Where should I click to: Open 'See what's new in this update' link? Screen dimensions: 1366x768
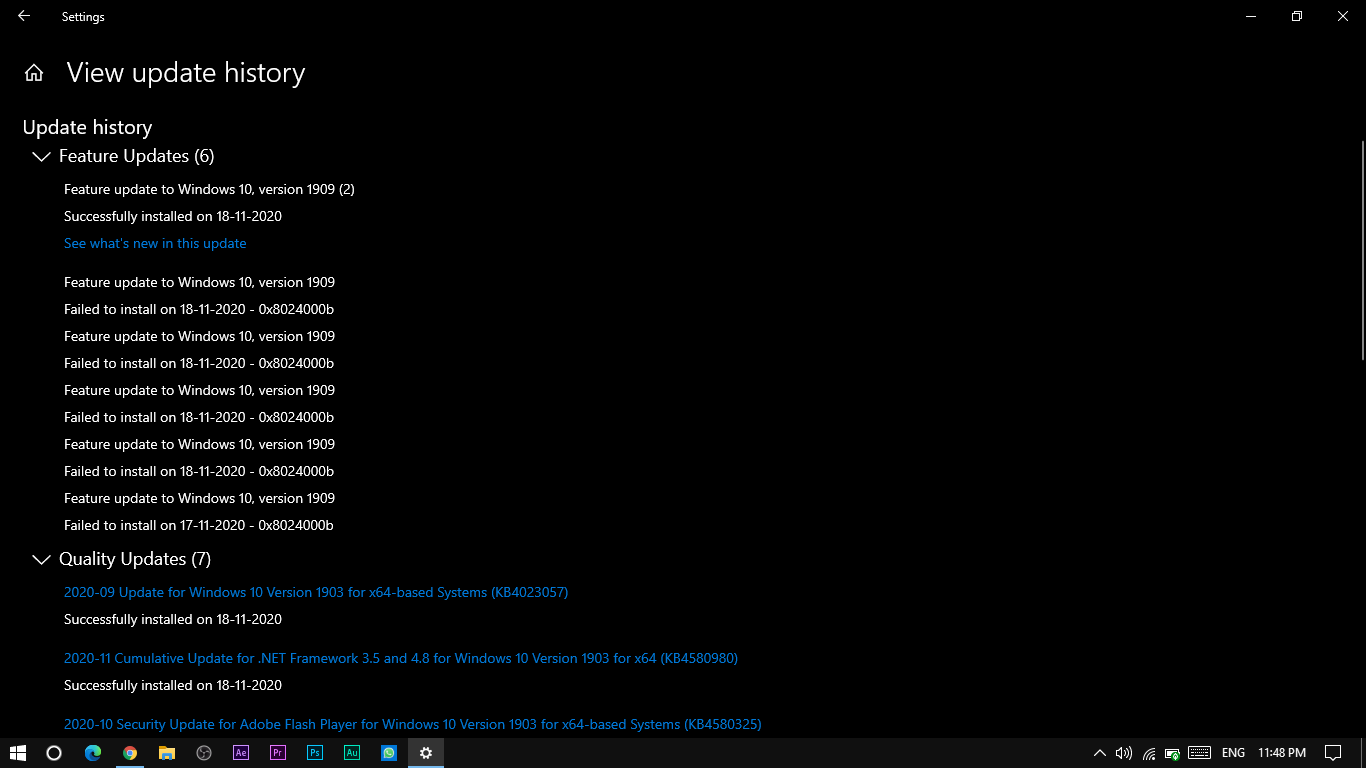click(x=155, y=243)
